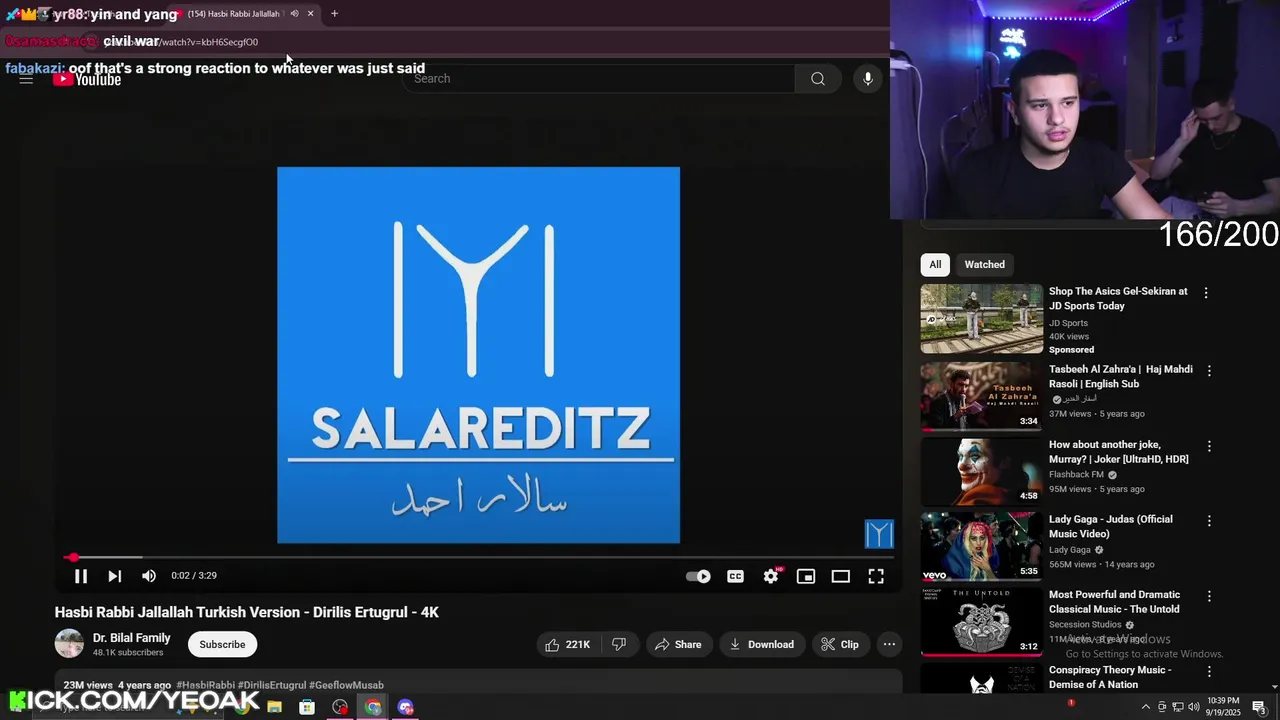Open OBS Studio in the taskbar
This screenshot has width=1280, height=720.
(x=340, y=707)
